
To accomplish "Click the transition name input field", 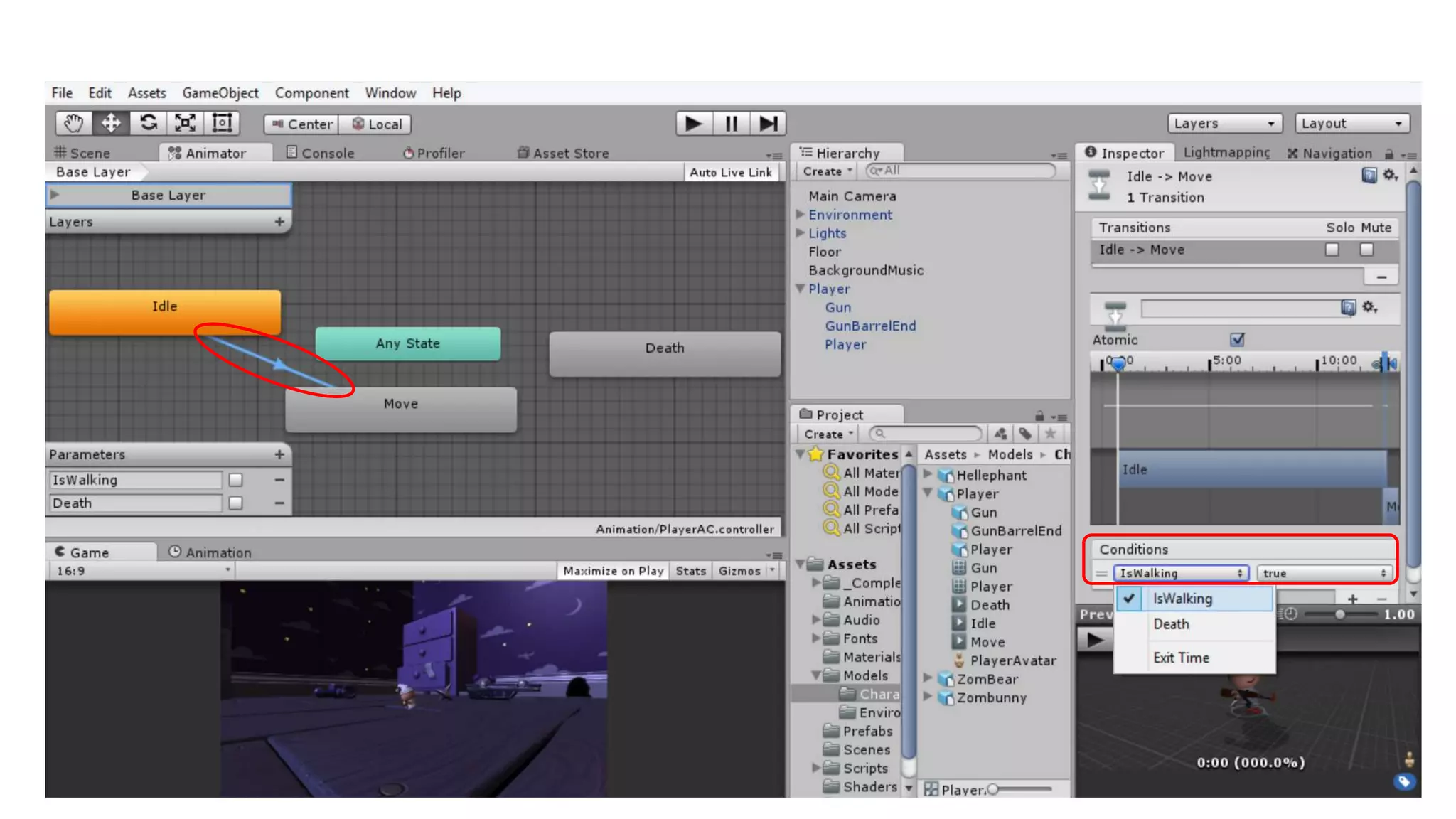I will coord(1241,308).
